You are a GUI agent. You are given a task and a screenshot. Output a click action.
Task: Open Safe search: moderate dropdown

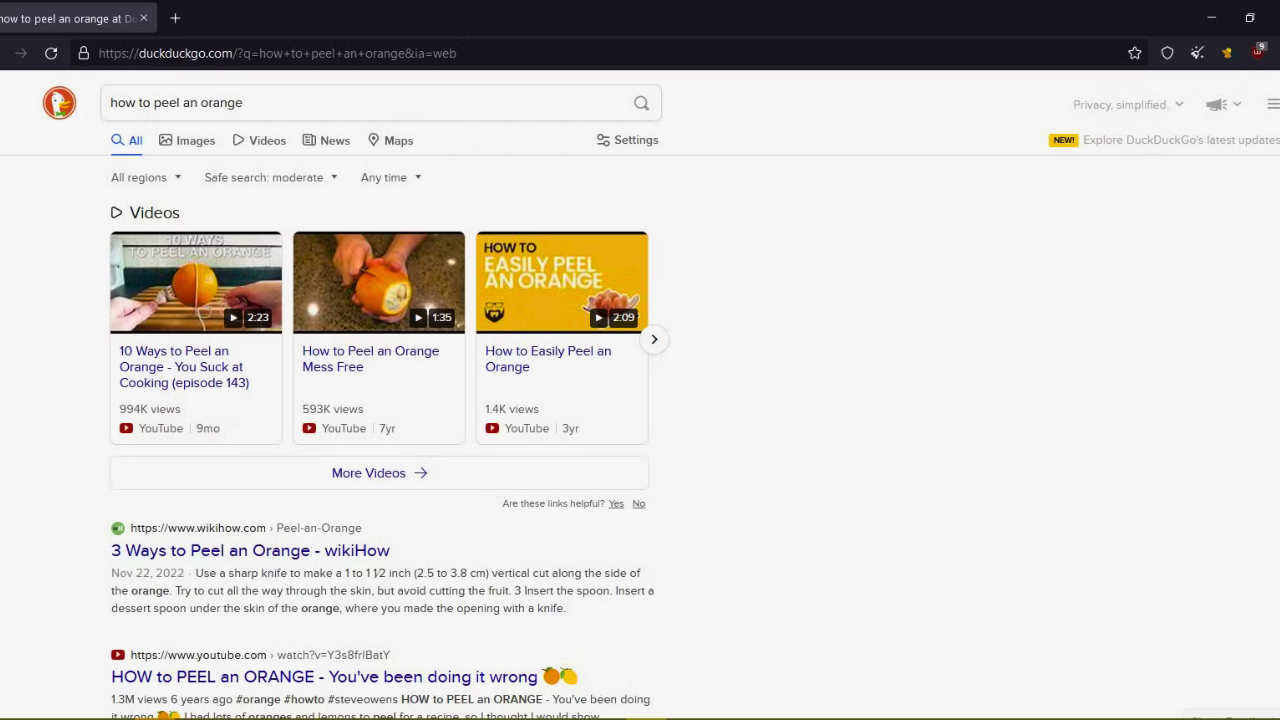click(x=270, y=177)
